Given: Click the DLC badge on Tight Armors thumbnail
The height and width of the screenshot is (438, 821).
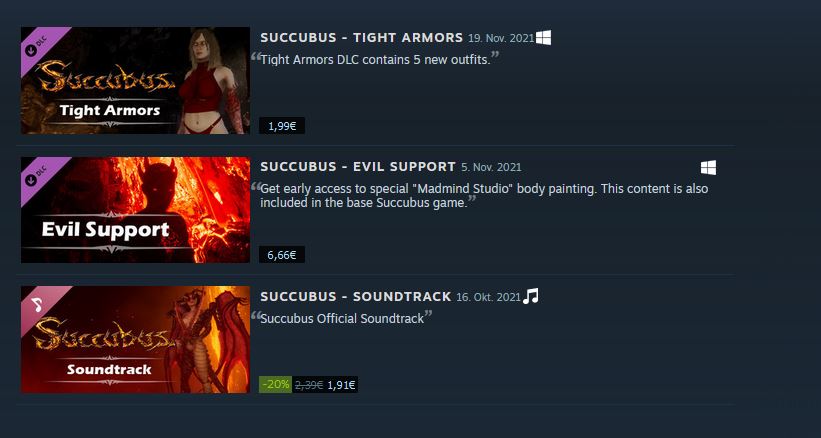Looking at the screenshot, I should click(x=36, y=43).
